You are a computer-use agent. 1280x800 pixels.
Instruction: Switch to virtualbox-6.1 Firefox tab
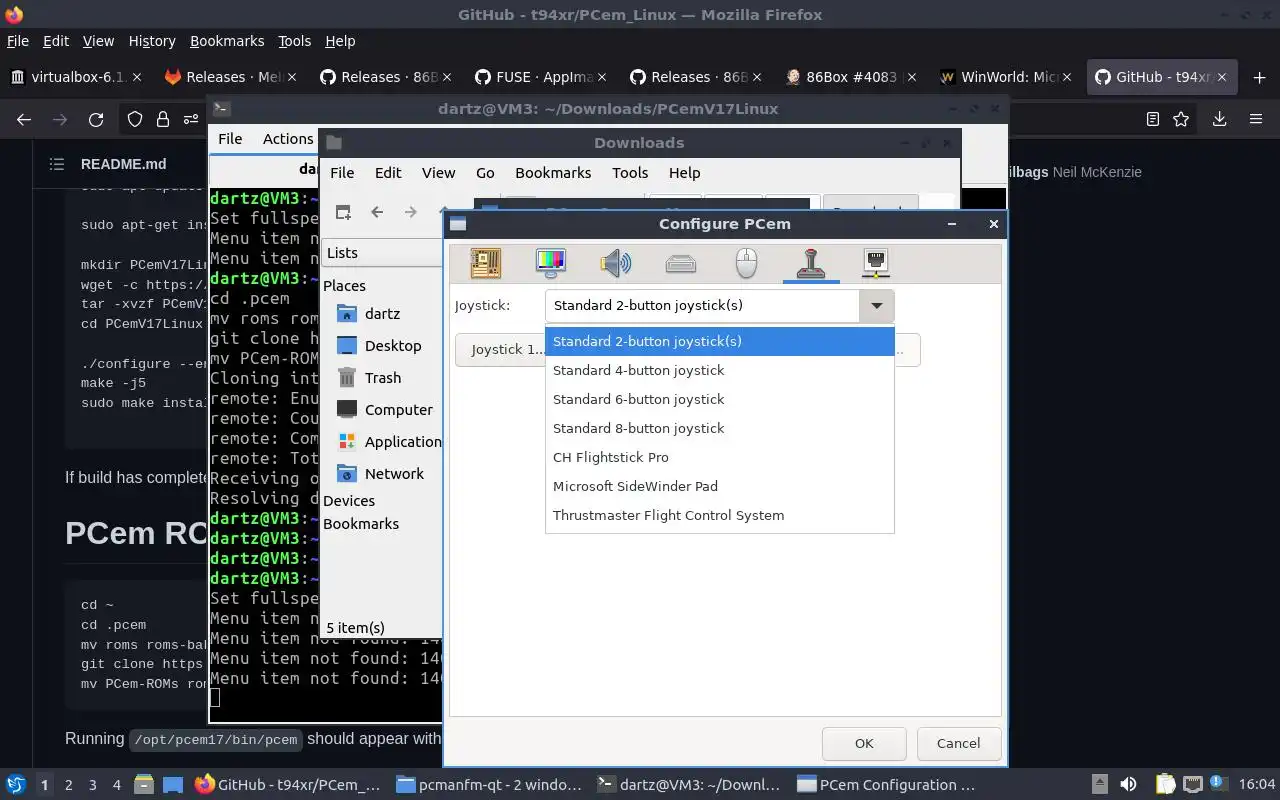tap(76, 77)
